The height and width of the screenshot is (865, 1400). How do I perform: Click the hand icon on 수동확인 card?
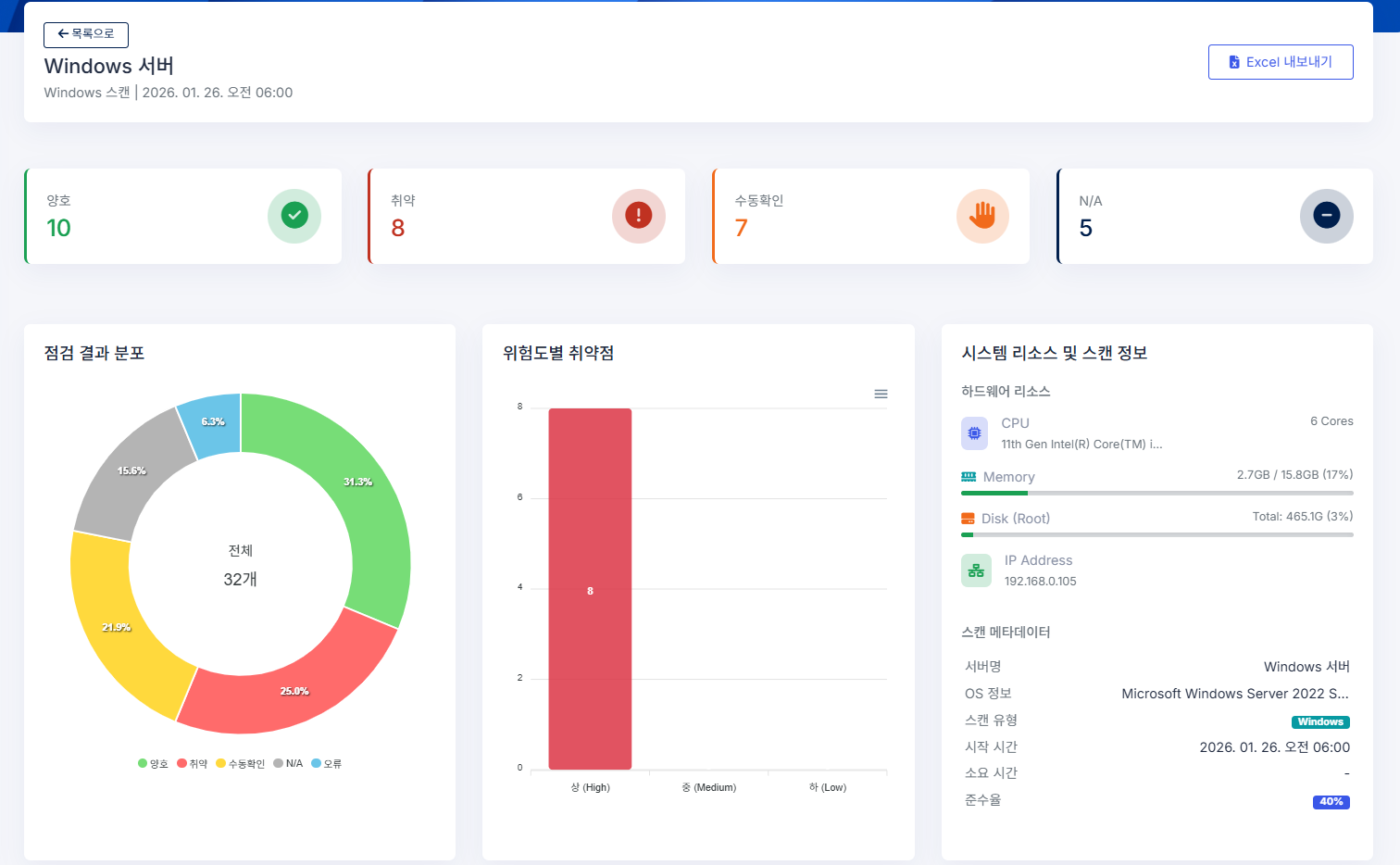982,216
